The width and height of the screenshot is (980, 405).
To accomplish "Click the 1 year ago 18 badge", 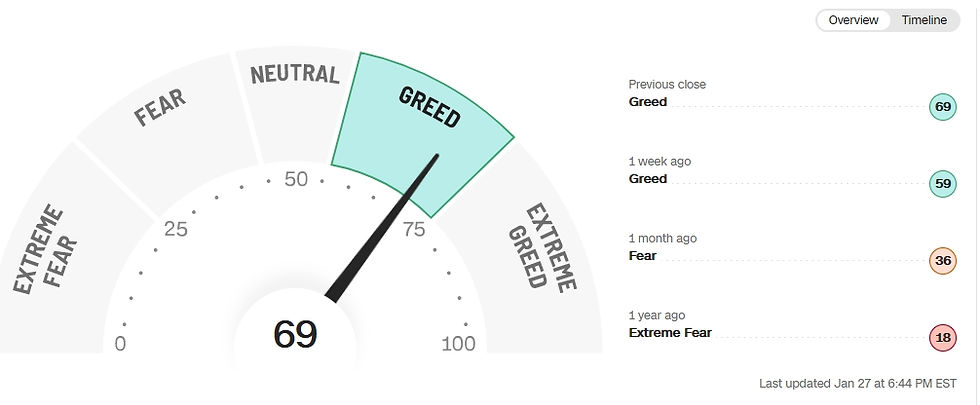I will click(942, 338).
